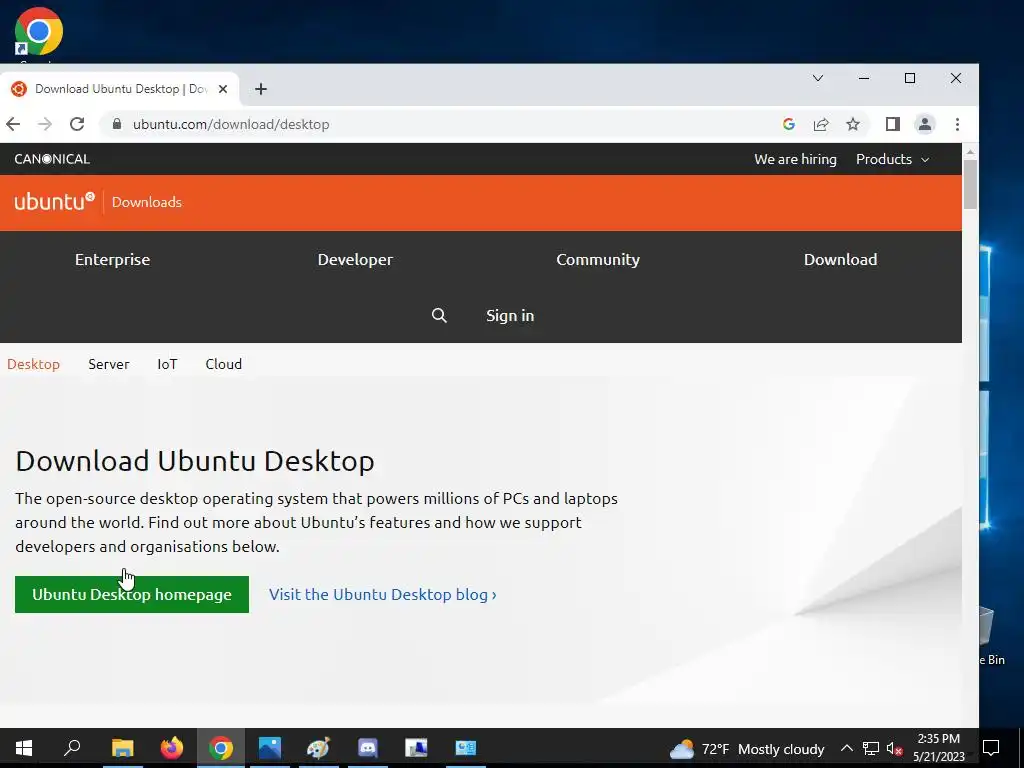The width and height of the screenshot is (1024, 768).
Task: Reload the Ubuntu download page
Action: [x=77, y=124]
